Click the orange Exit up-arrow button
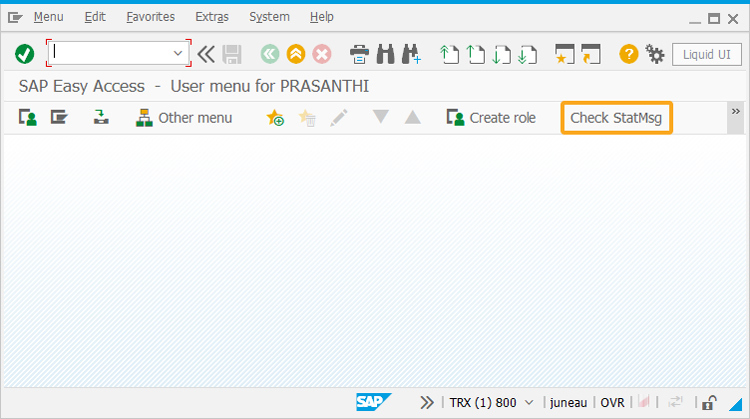This screenshot has width=750, height=419. tap(296, 54)
